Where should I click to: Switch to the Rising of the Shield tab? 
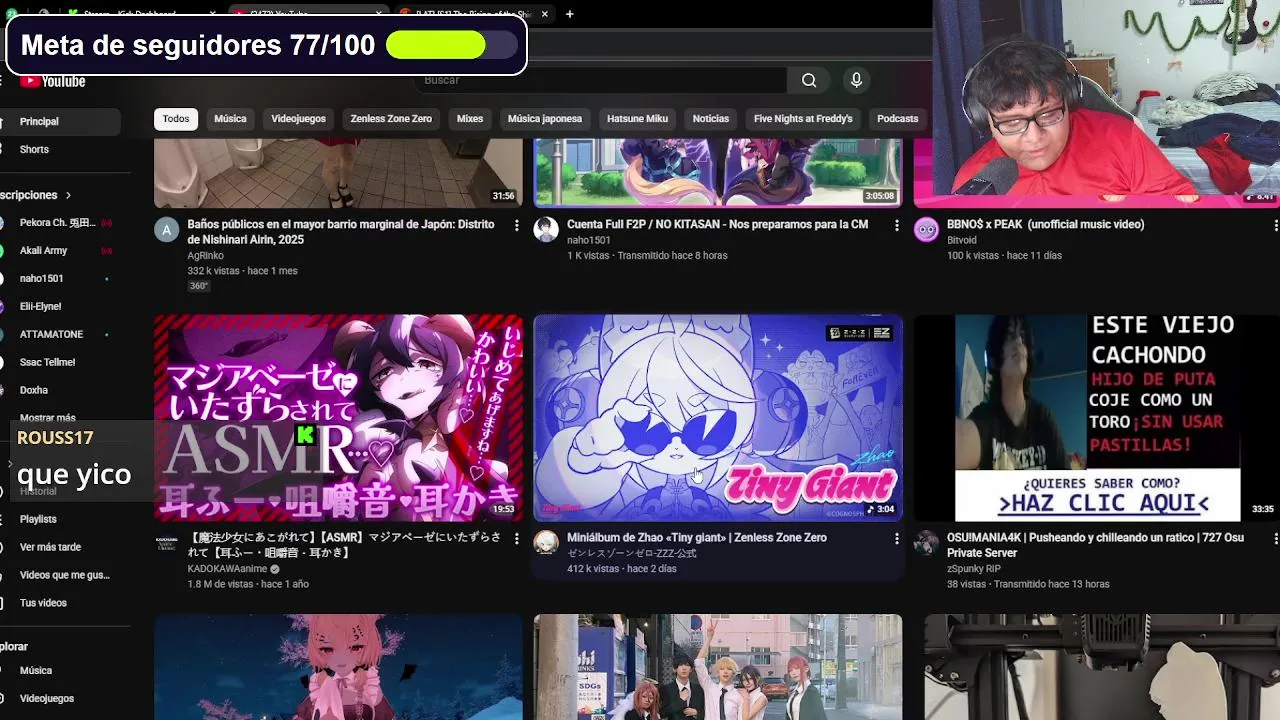474,14
